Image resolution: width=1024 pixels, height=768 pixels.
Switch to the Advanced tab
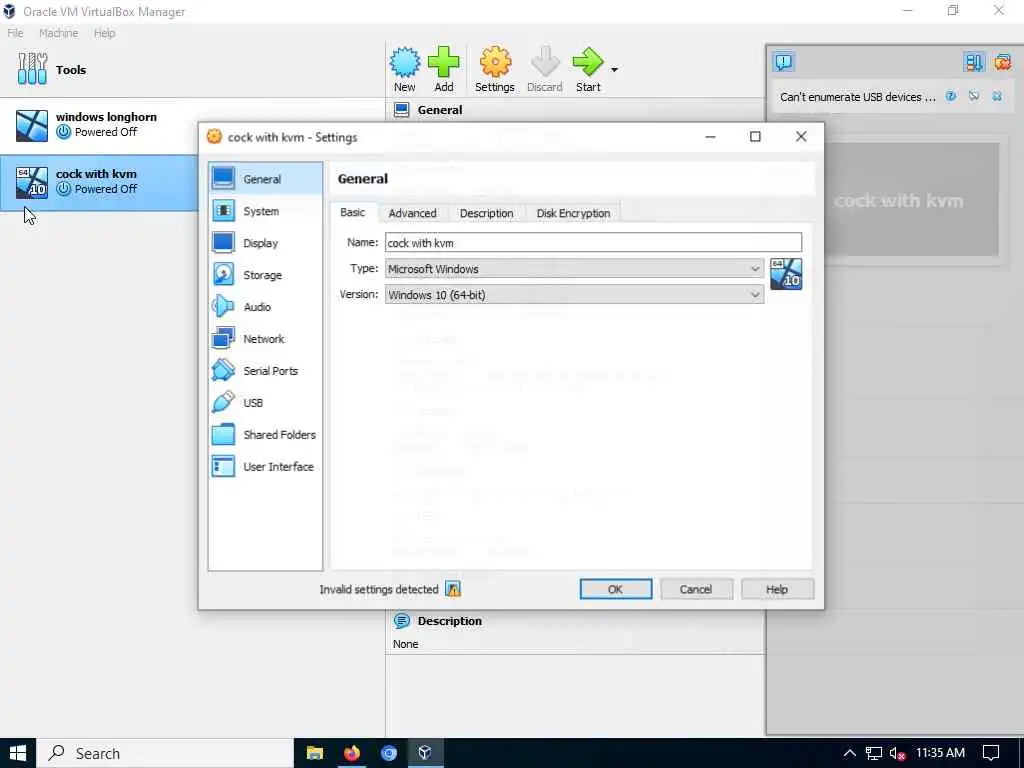point(413,213)
